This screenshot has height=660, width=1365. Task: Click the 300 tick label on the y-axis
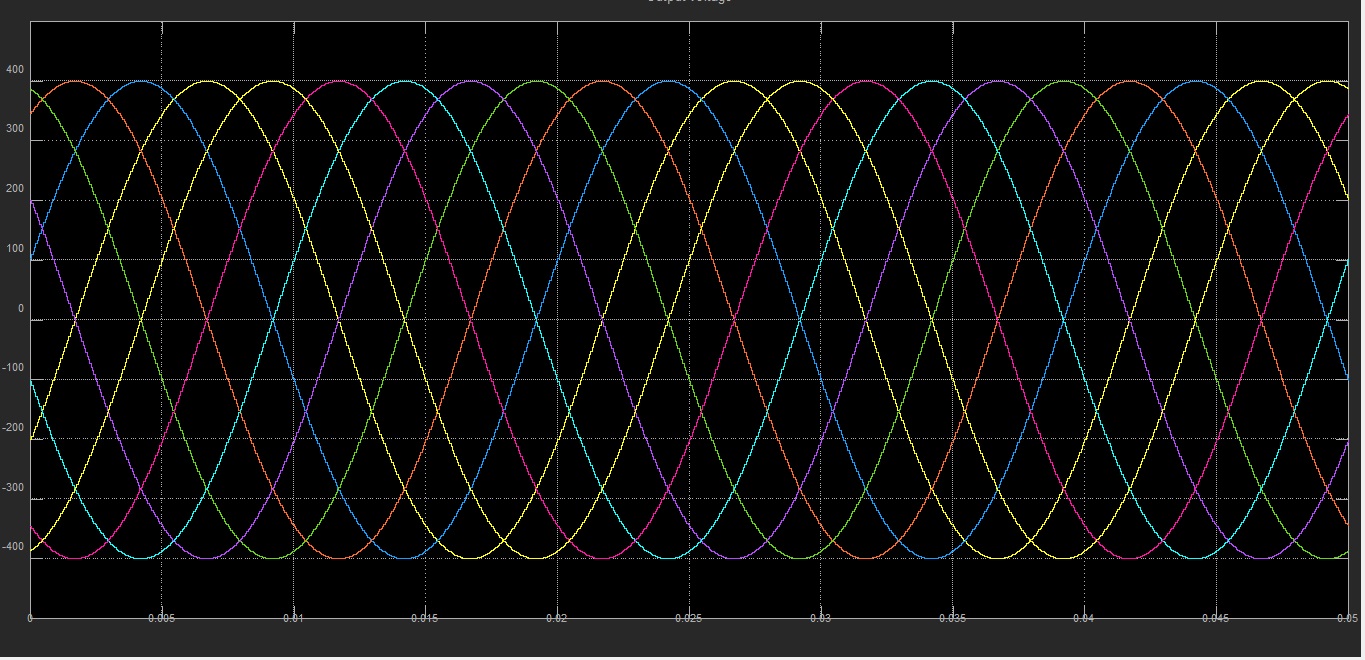(15, 130)
